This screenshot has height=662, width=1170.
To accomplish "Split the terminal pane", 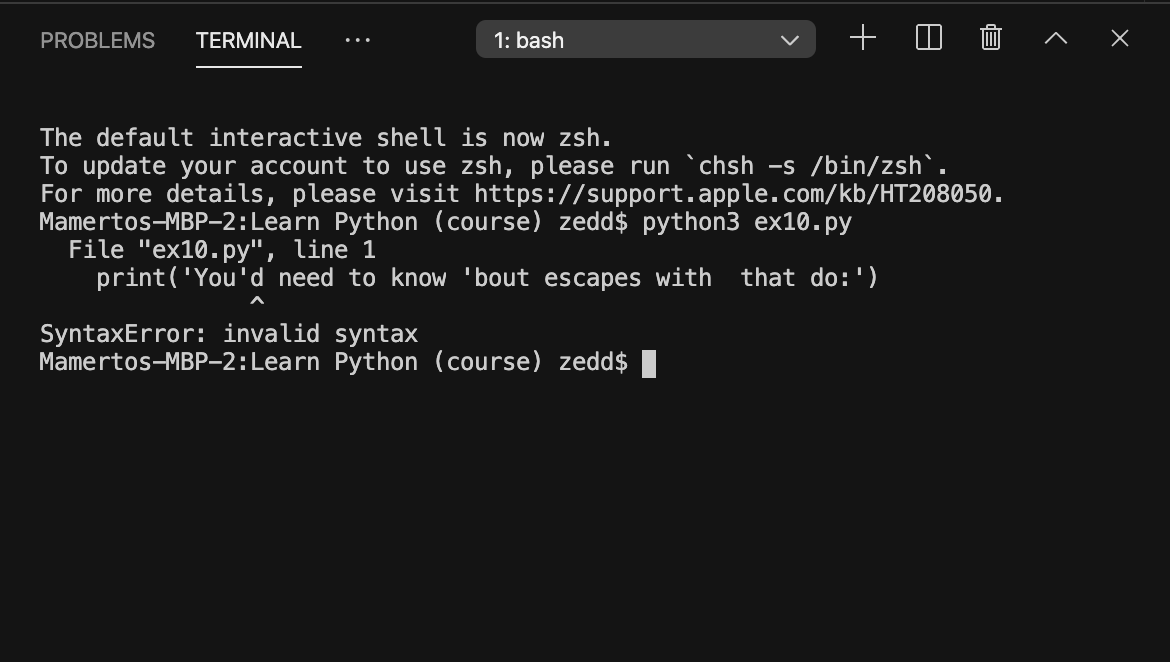I will click(928, 38).
